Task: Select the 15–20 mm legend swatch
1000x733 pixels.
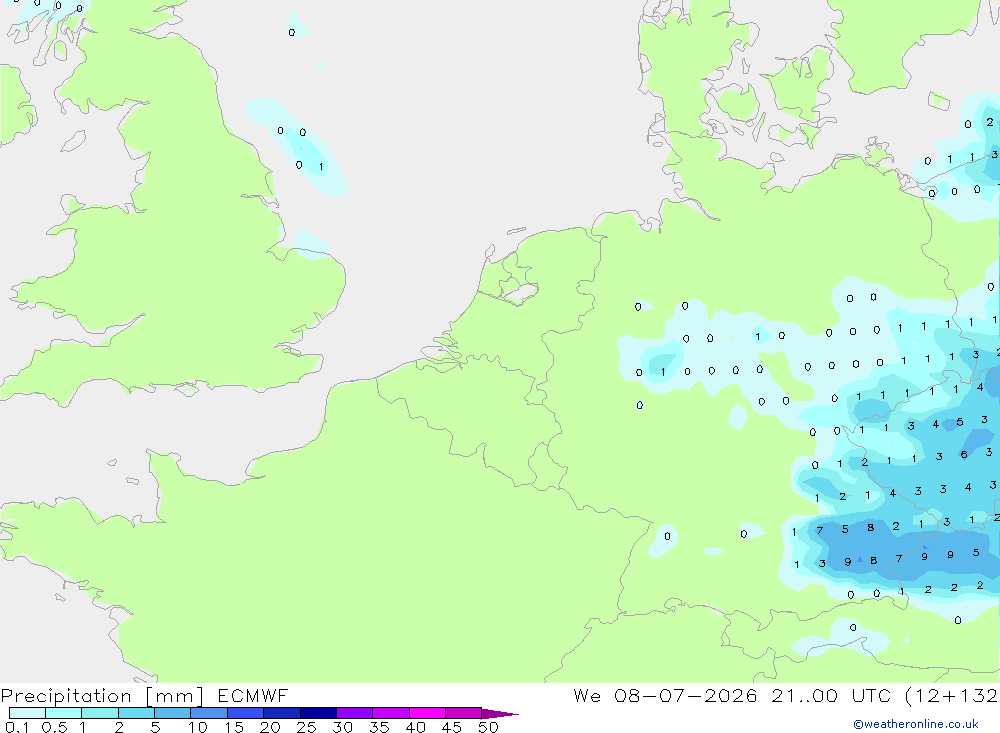Action: pyautogui.click(x=245, y=713)
